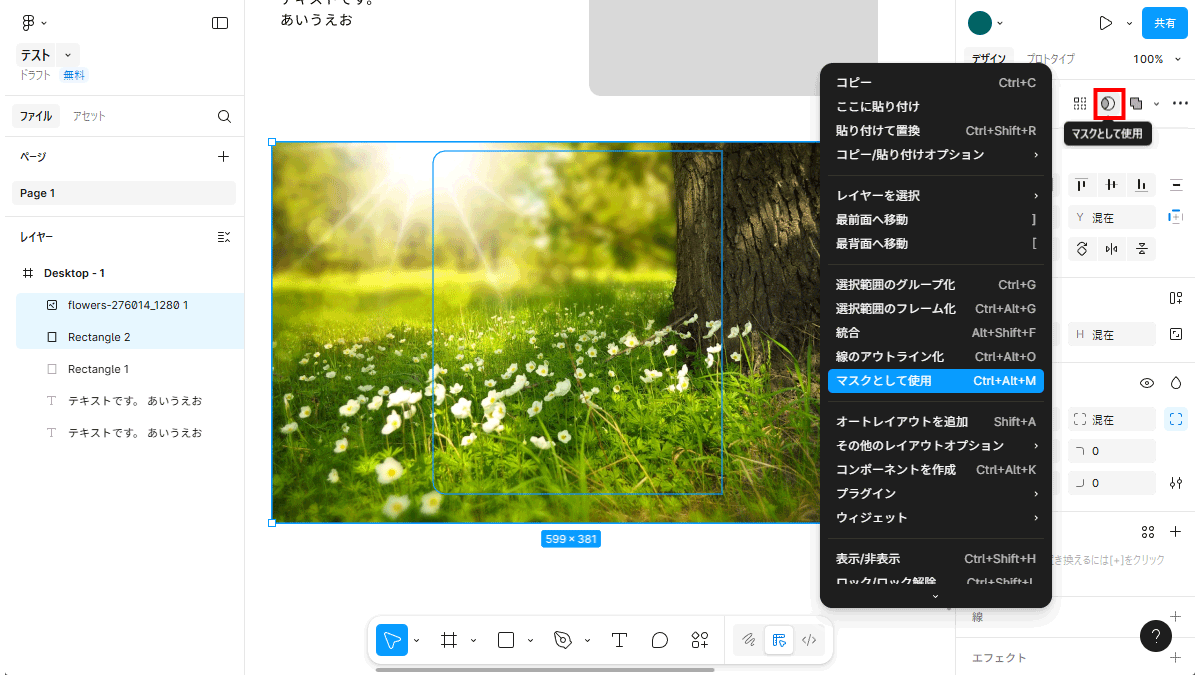The image size is (1200, 675).
Task: Click the search icon in left panel
Action: 224,116
